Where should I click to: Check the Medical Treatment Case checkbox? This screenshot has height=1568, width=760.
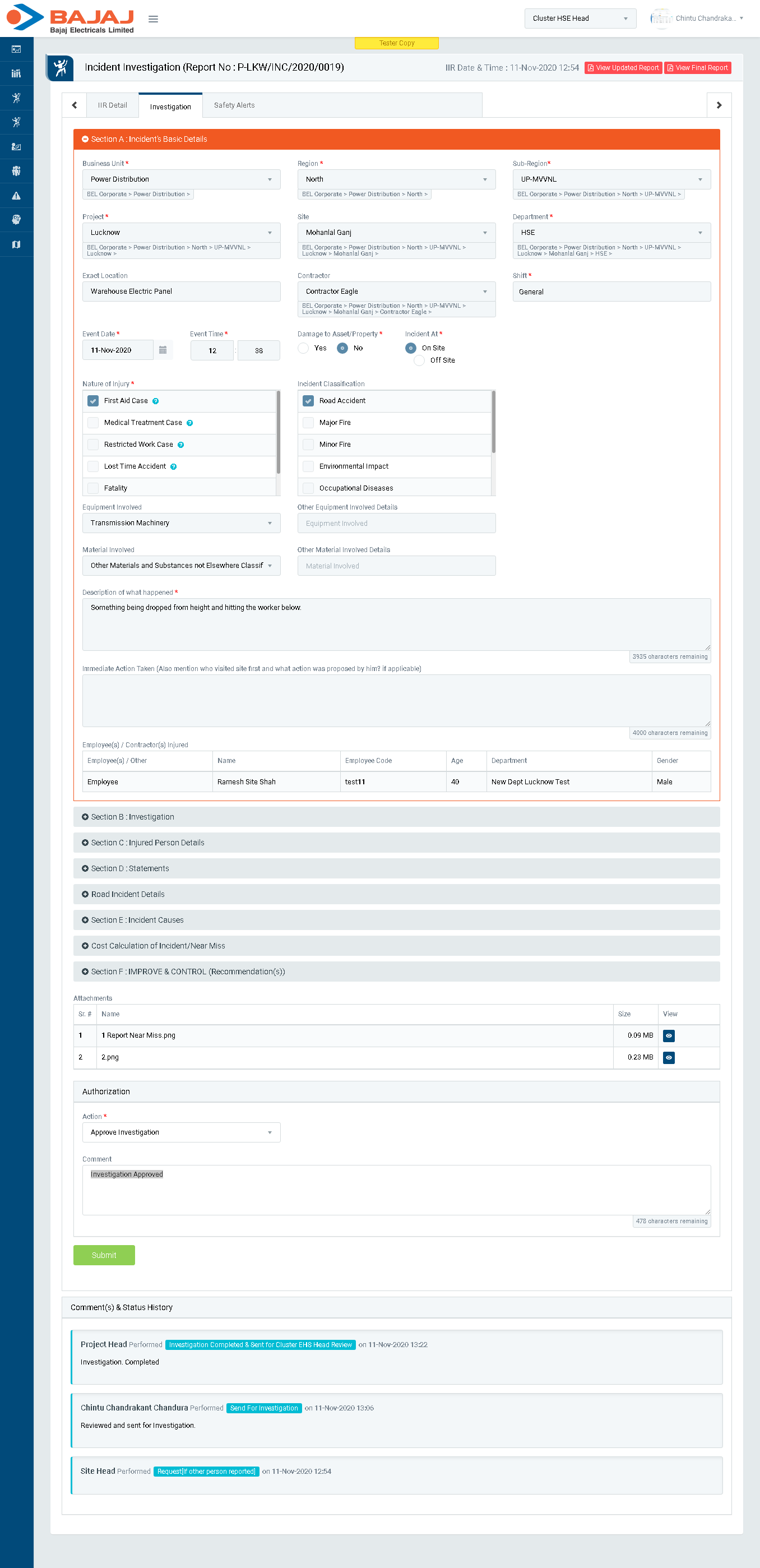[93, 423]
